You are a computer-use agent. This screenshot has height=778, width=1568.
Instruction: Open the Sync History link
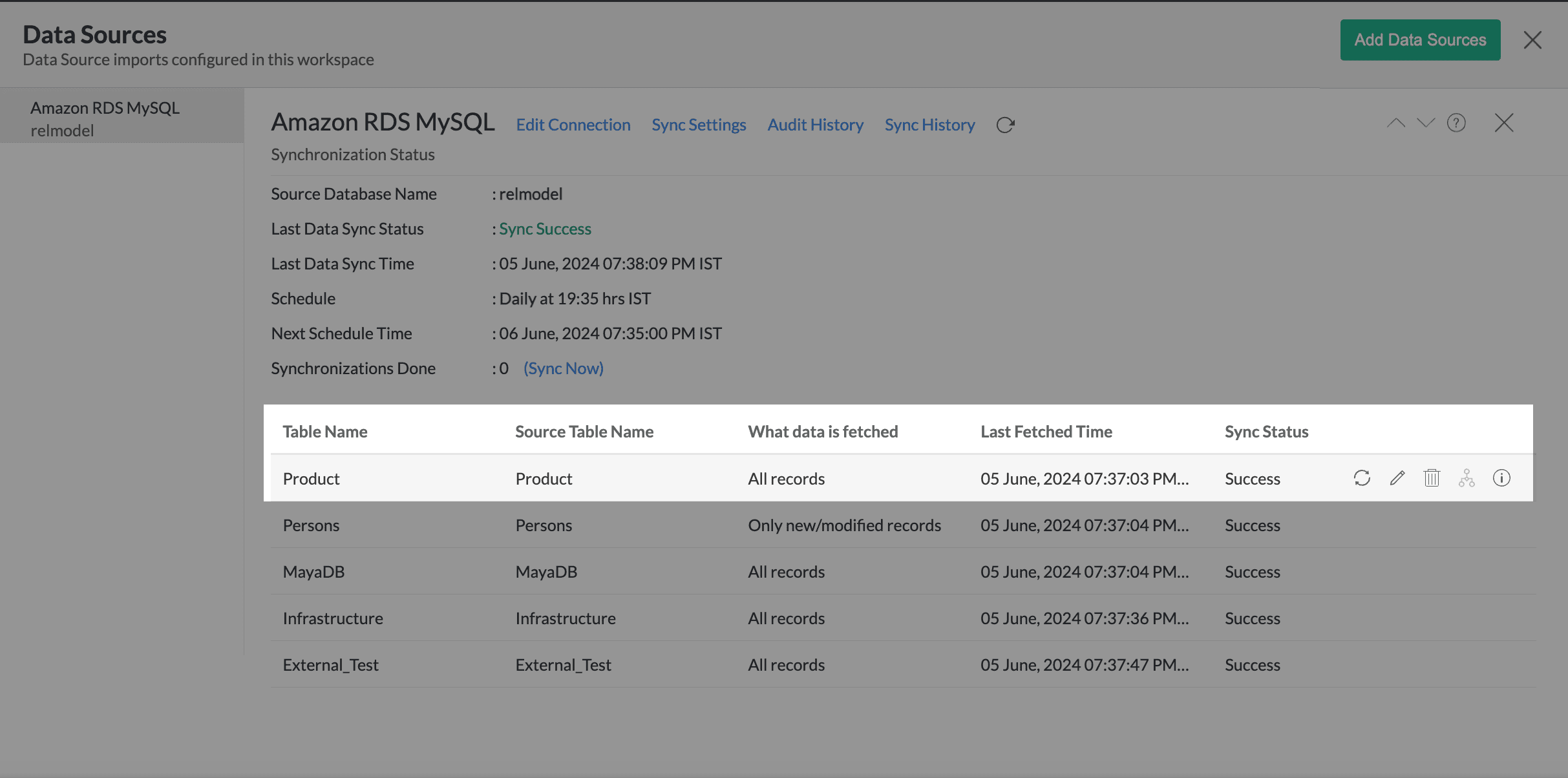pyautogui.click(x=929, y=125)
